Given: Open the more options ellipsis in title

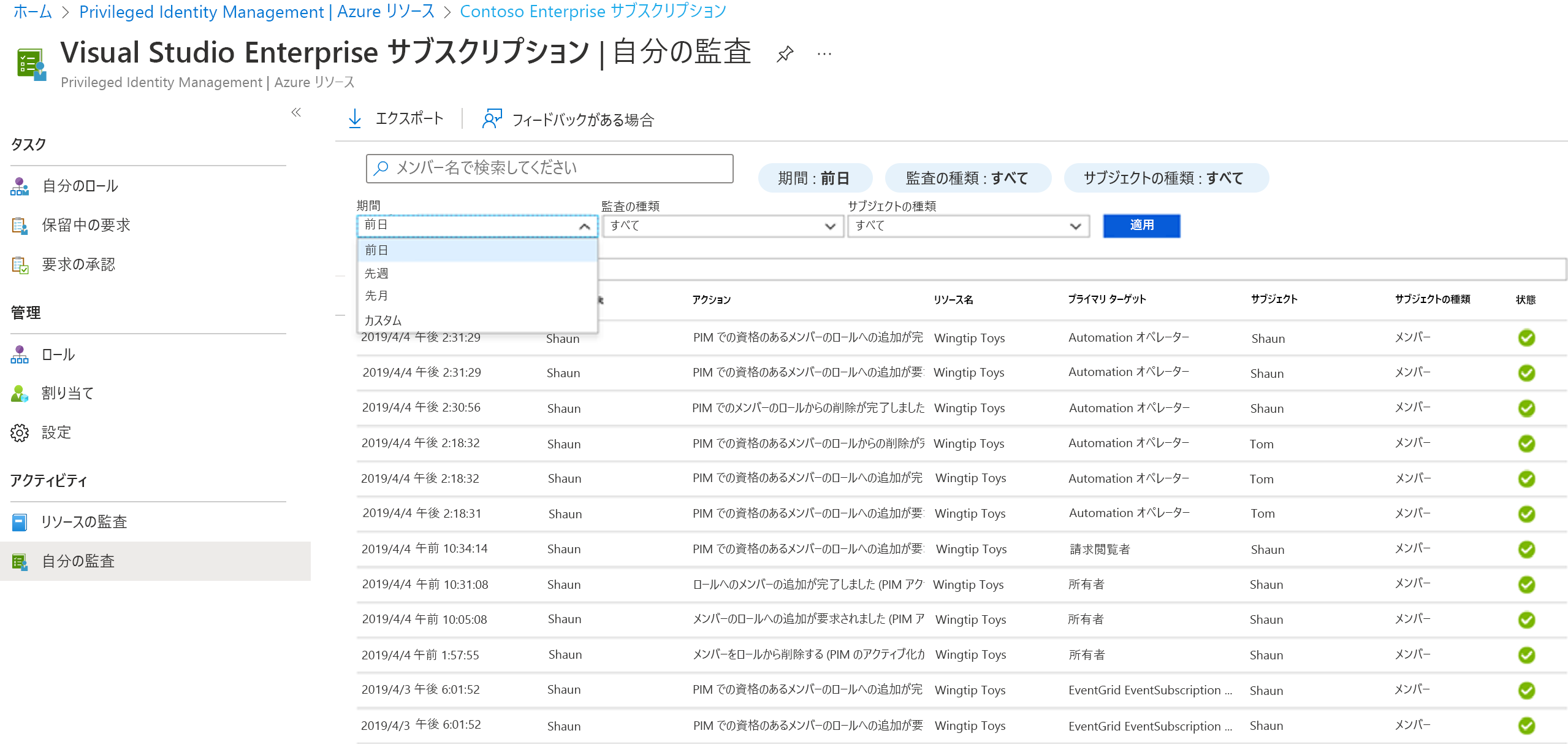Looking at the screenshot, I should (x=824, y=54).
